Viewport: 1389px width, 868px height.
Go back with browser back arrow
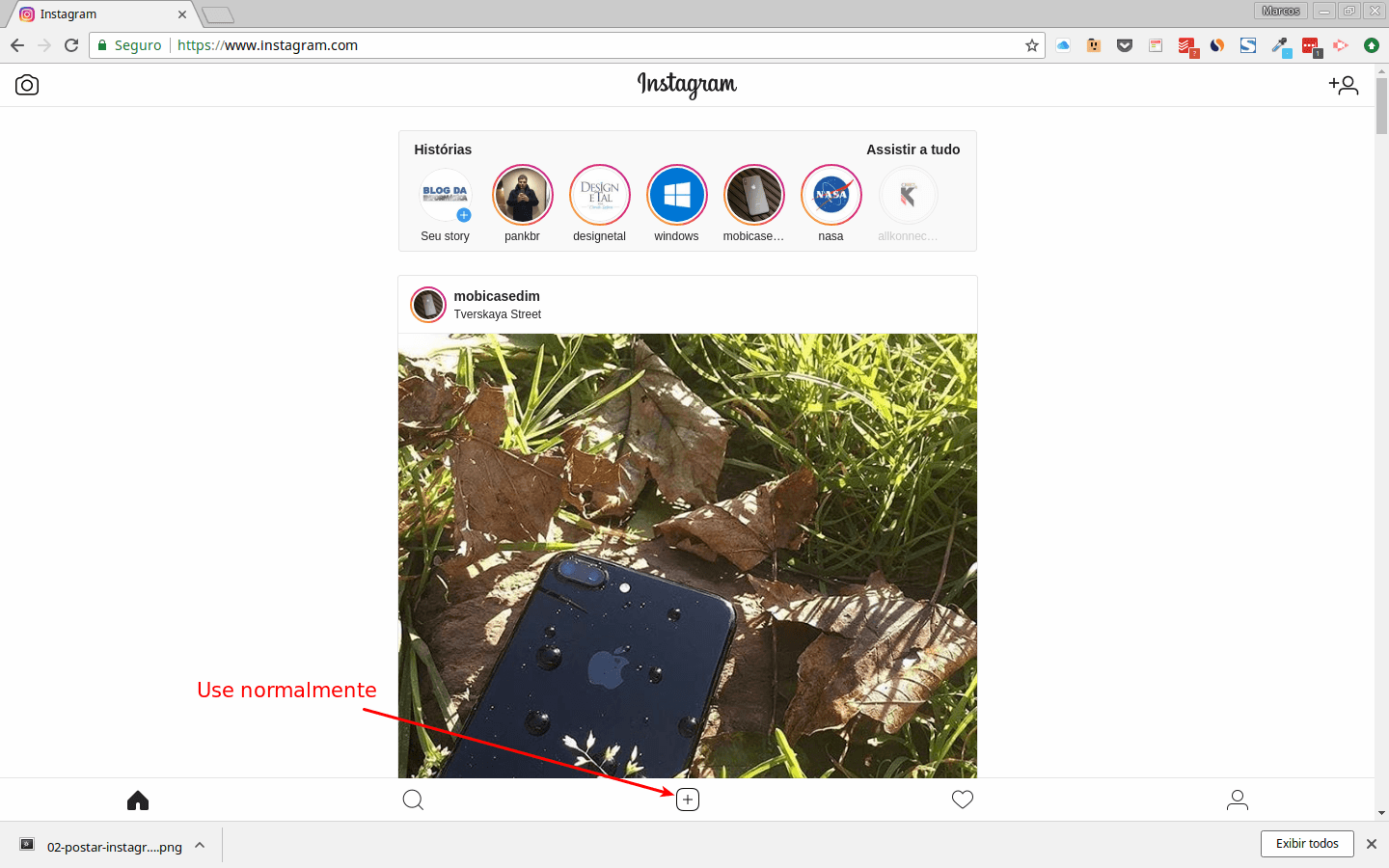point(17,45)
